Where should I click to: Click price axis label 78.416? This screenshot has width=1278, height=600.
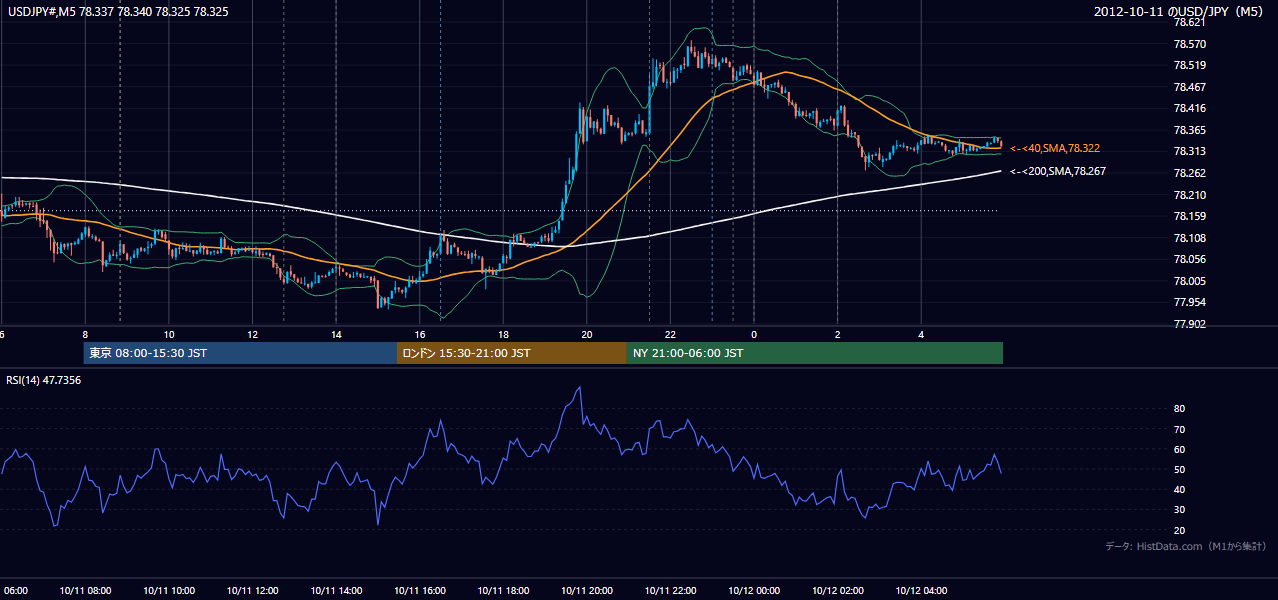[1189, 108]
